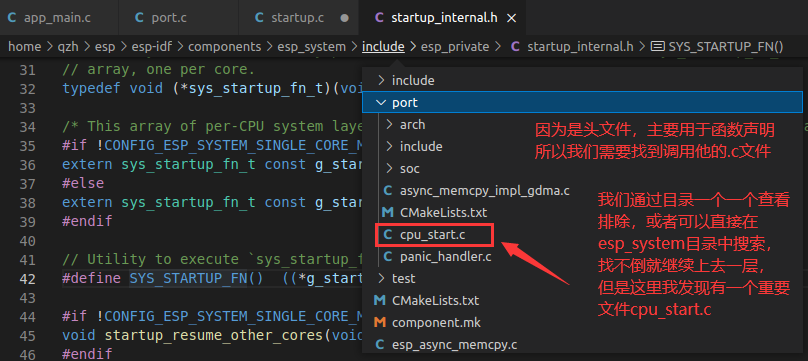This screenshot has height=361, width=808.
Task: Click the C icon of cpu_start.c
Action: click(388, 234)
